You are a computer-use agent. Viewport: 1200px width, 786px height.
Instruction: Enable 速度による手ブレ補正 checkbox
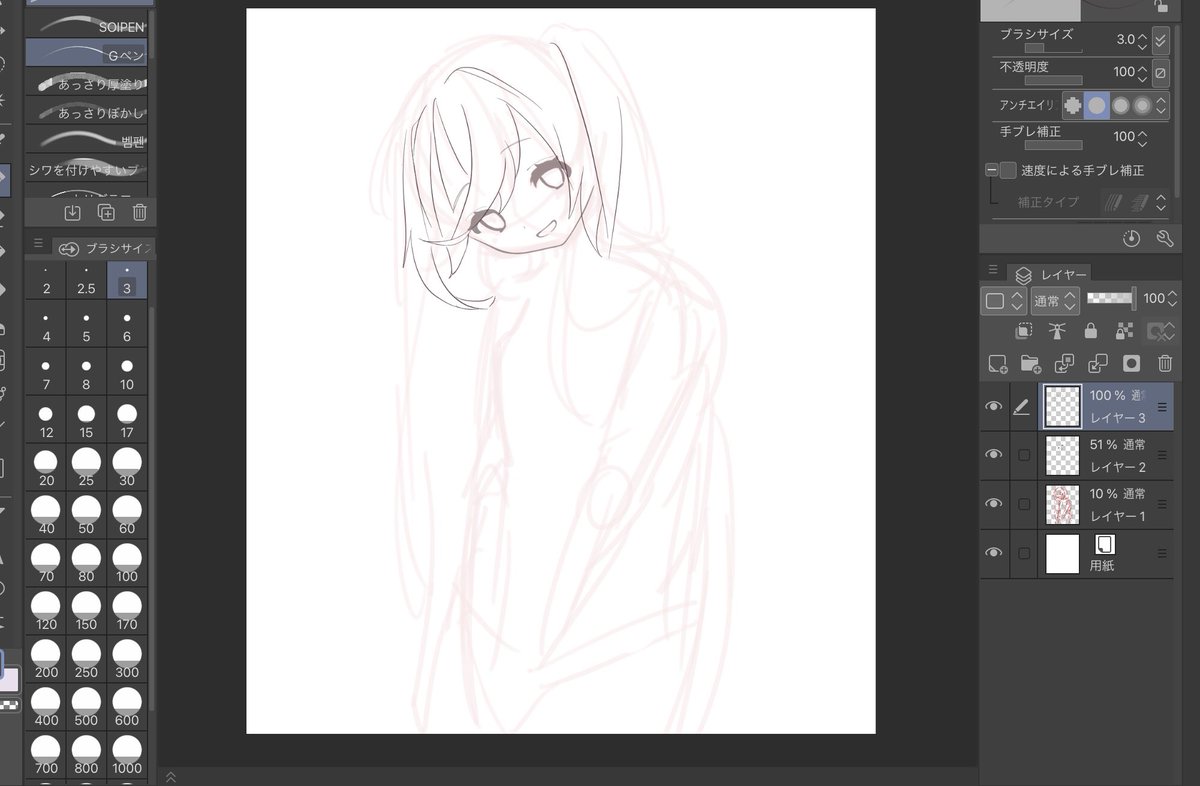point(1008,170)
